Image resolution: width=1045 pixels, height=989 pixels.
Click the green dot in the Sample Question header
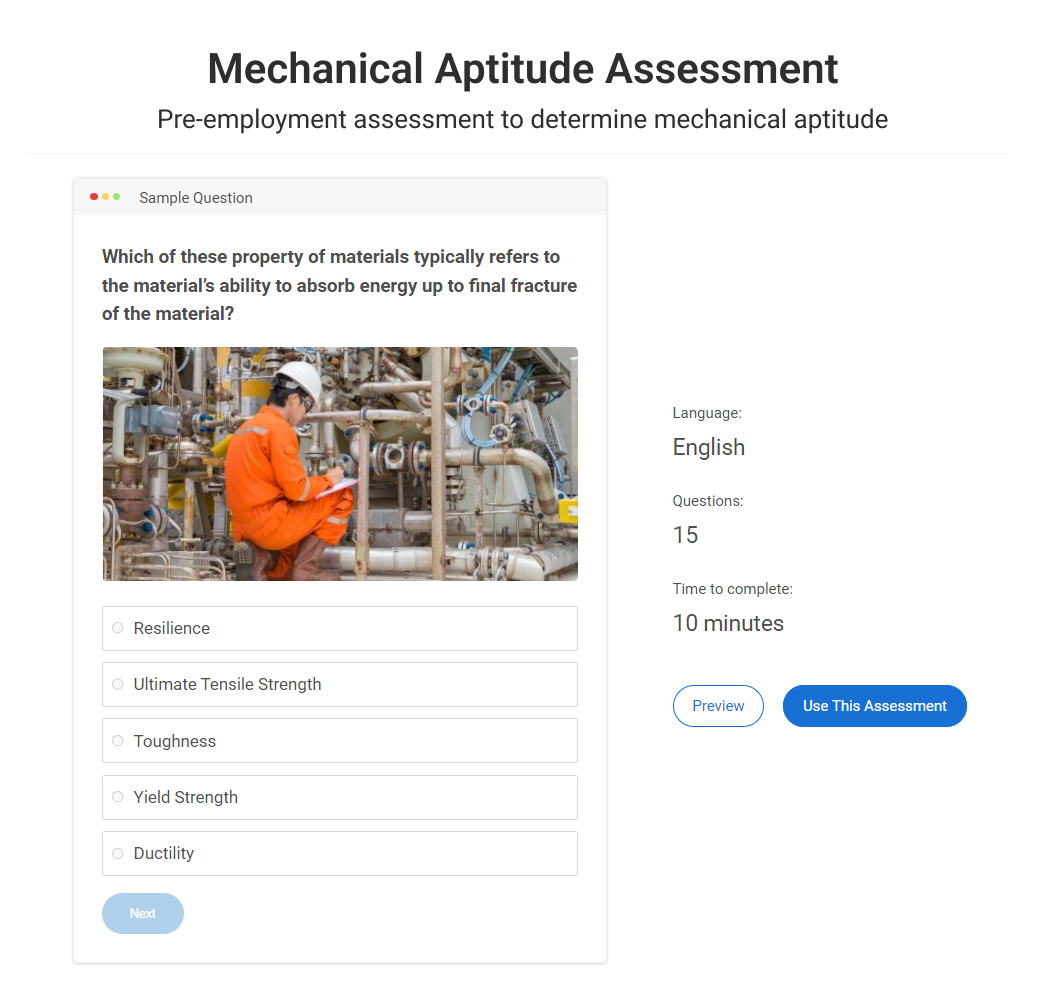pos(117,197)
